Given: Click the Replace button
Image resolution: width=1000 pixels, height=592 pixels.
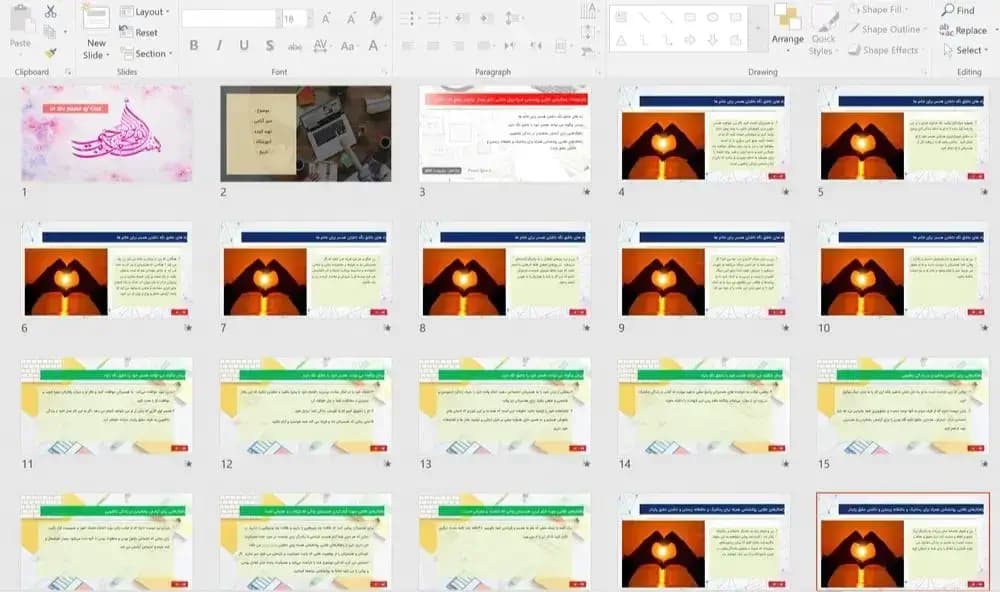Looking at the screenshot, I should click(x=964, y=30).
